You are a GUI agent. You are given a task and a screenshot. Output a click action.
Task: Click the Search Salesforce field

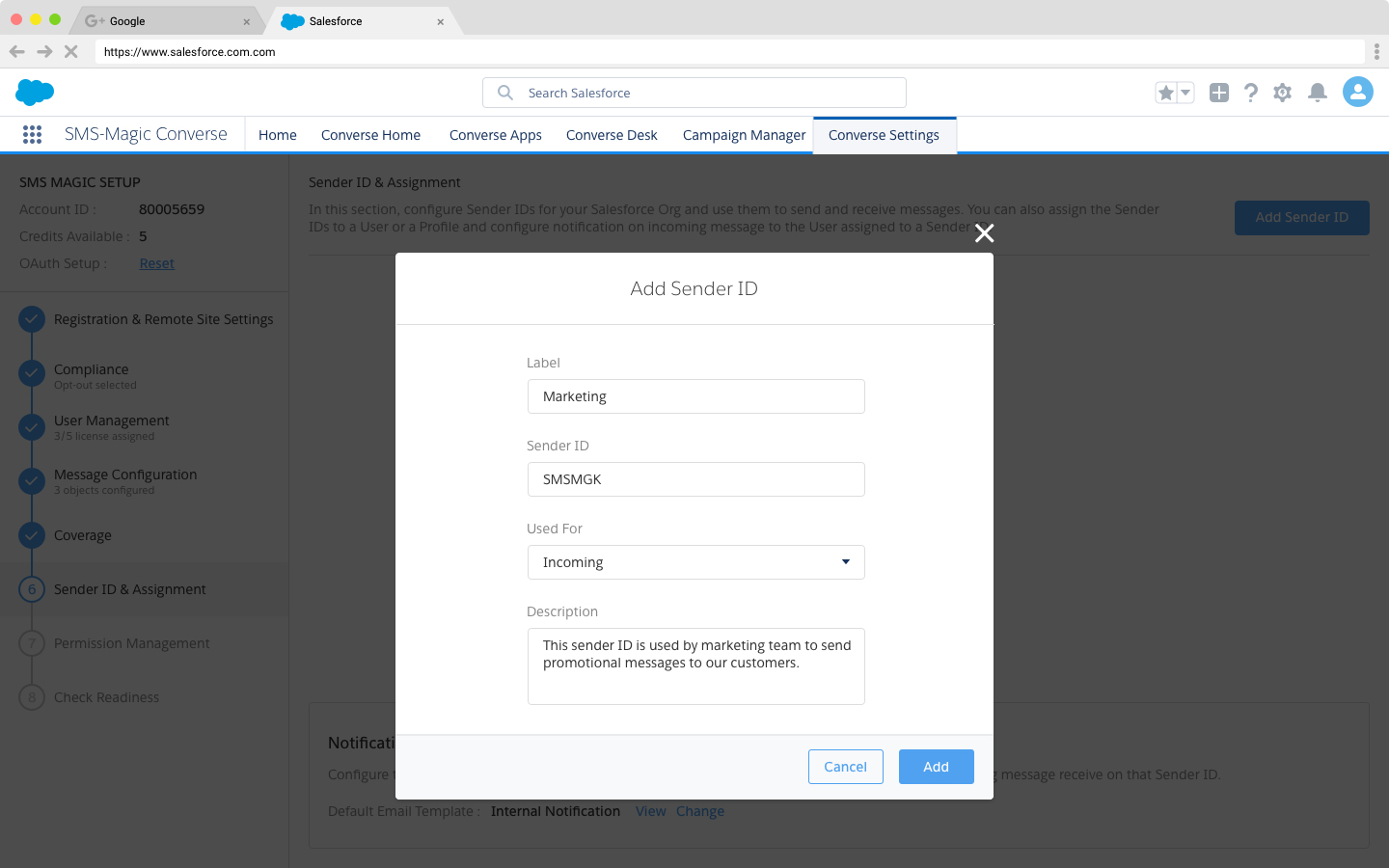[x=694, y=93]
